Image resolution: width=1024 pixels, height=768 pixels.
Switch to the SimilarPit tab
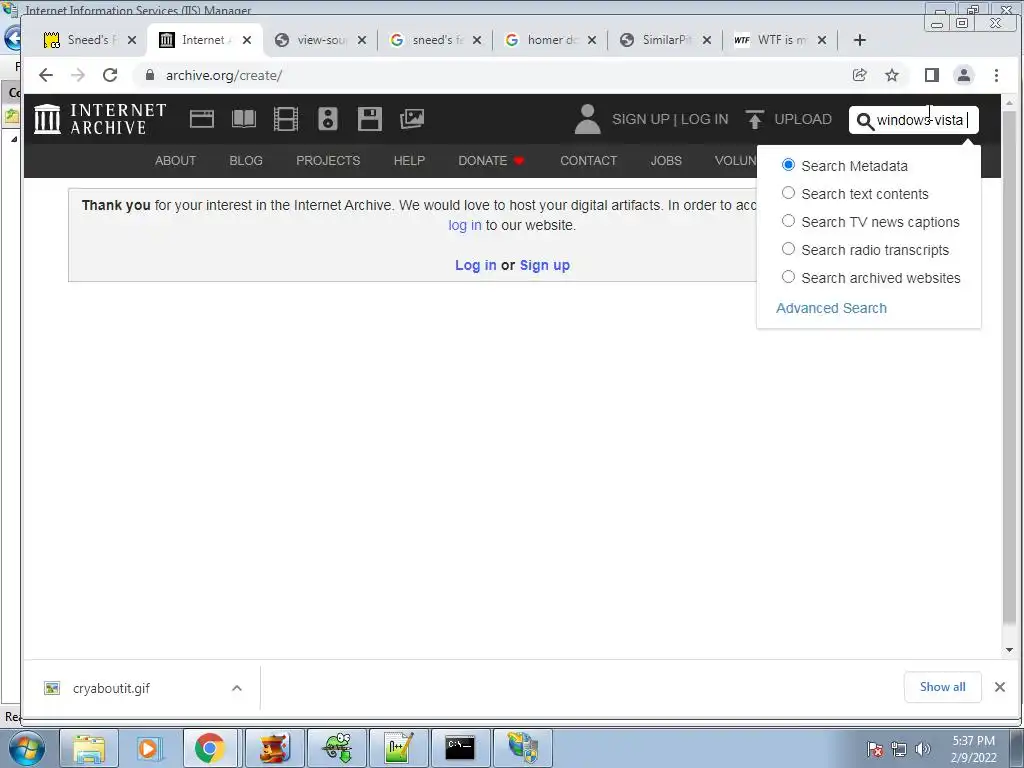(665, 40)
